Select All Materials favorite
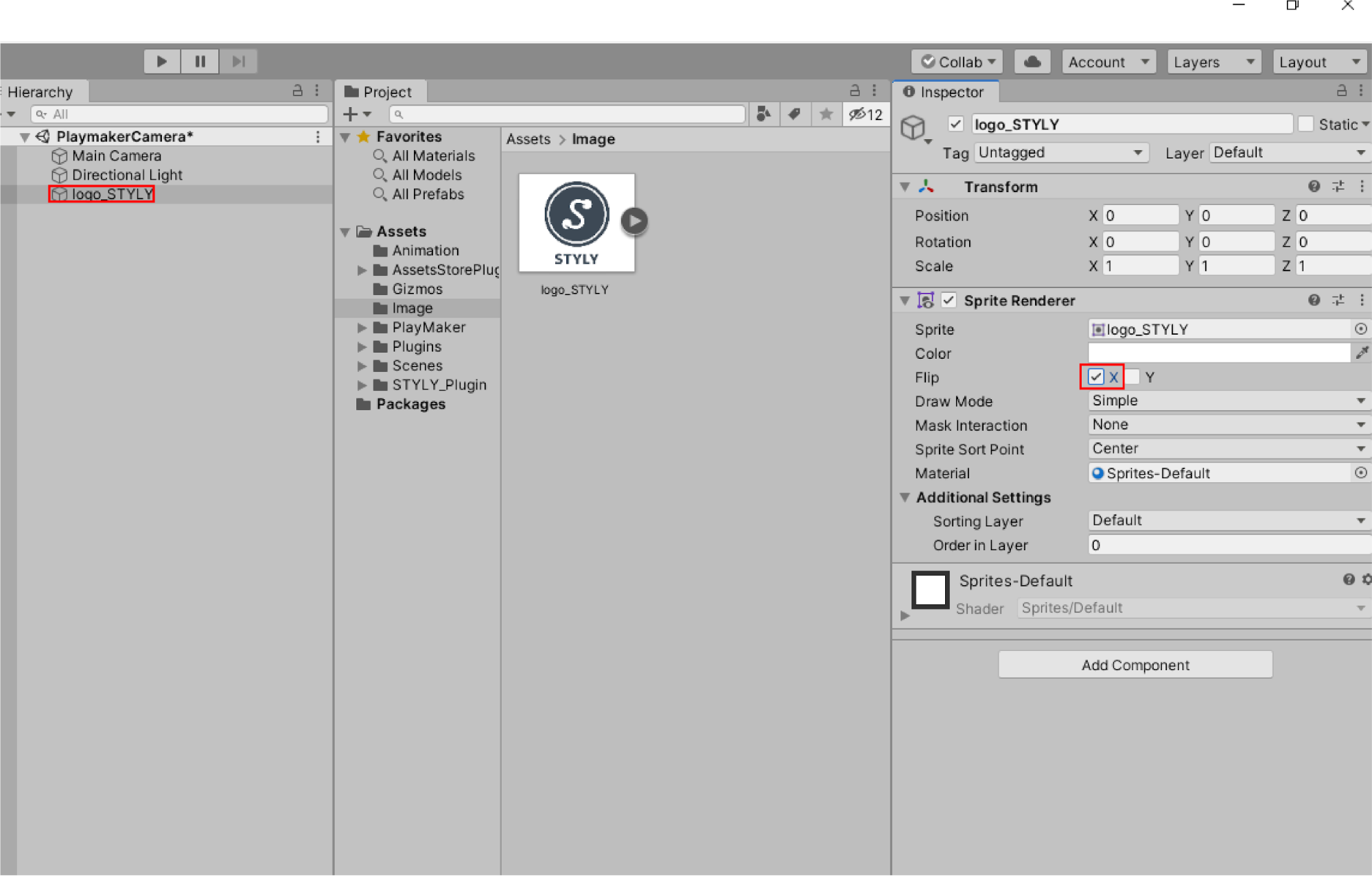The width and height of the screenshot is (1372, 876). coord(433,156)
